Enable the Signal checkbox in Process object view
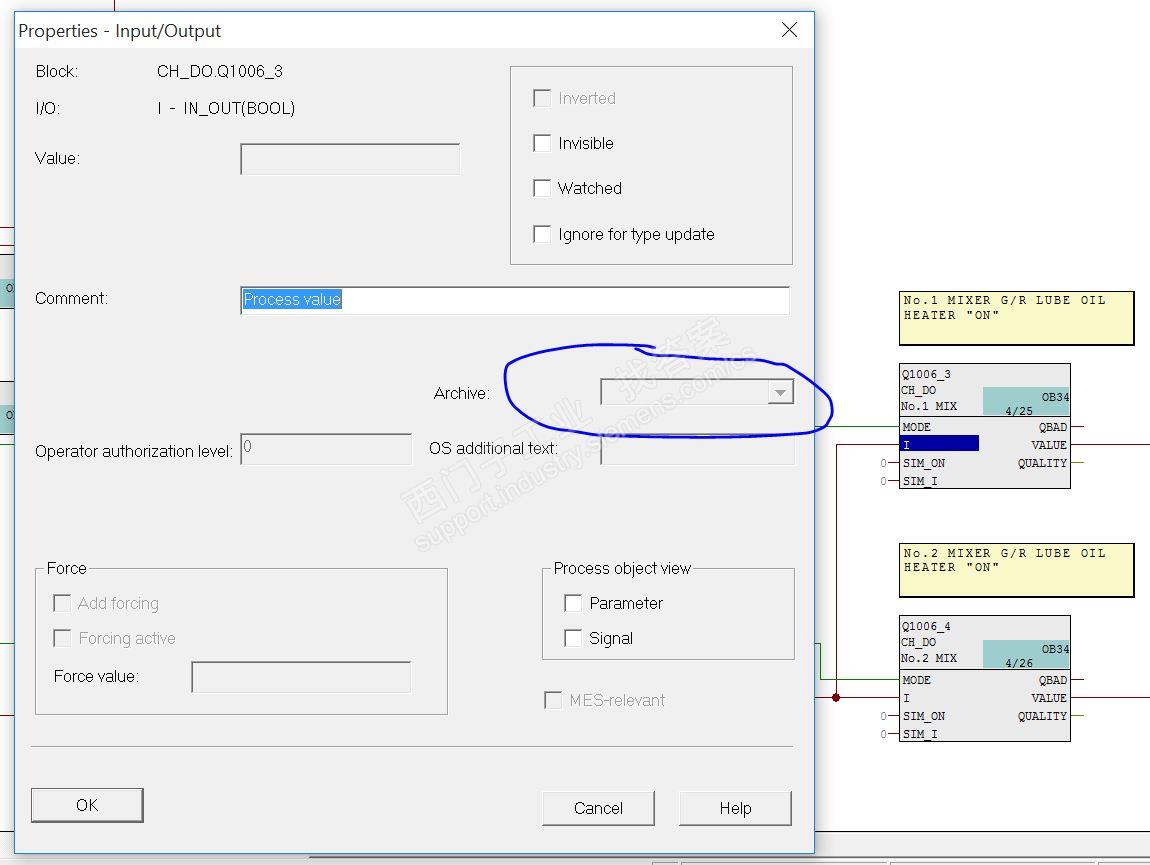The height and width of the screenshot is (865, 1150). pos(573,638)
